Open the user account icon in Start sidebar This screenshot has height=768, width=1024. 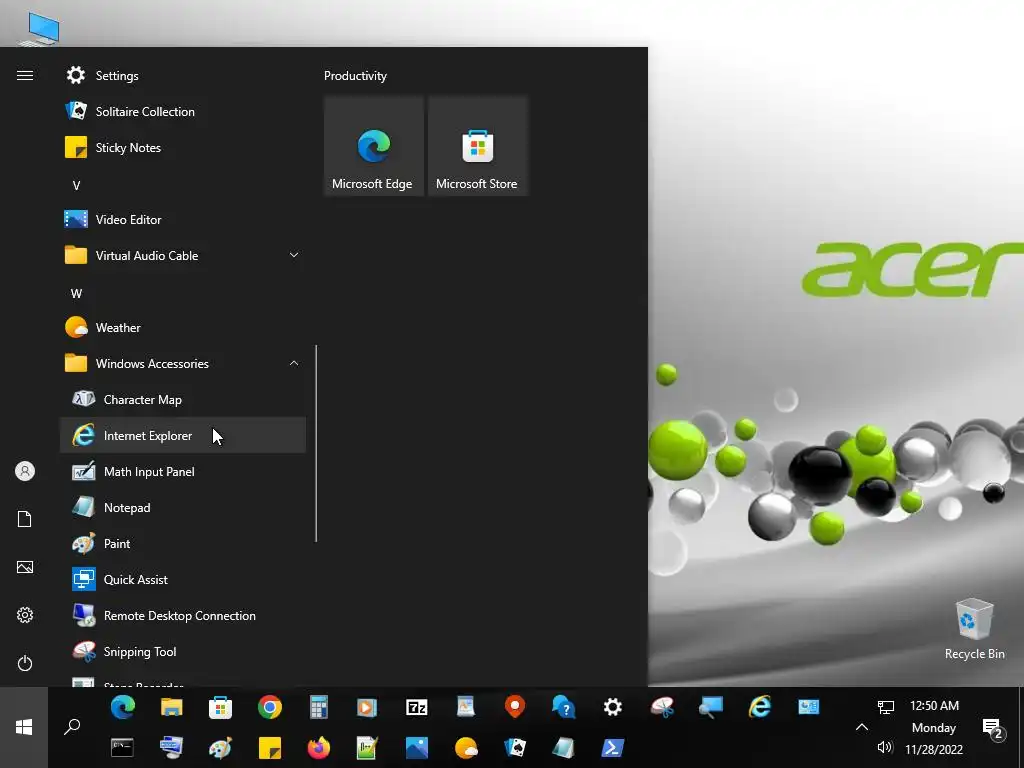[25, 471]
